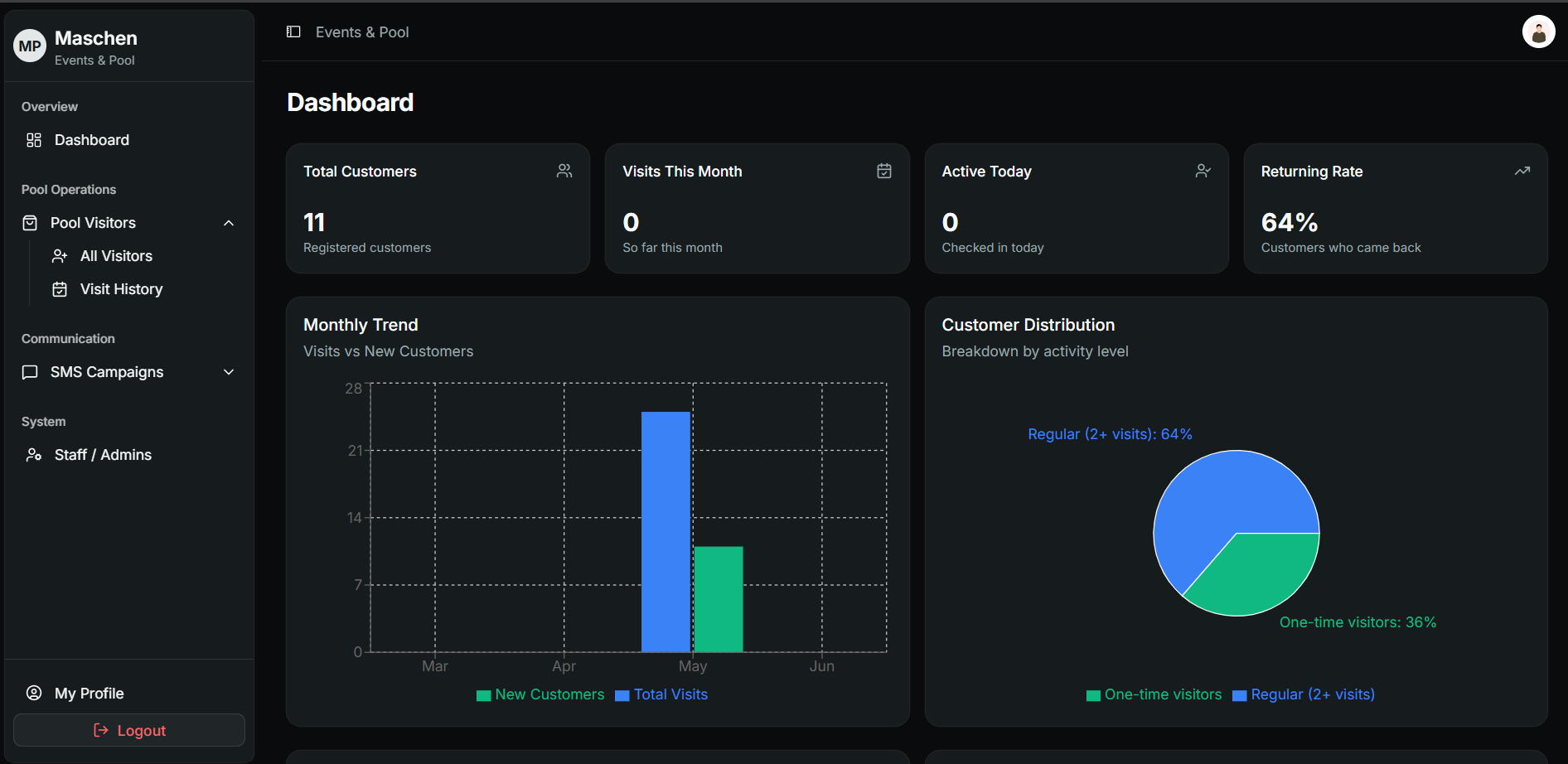Viewport: 1568px width, 764px height.
Task: Click the Dashboard grid icon
Action: click(34, 140)
